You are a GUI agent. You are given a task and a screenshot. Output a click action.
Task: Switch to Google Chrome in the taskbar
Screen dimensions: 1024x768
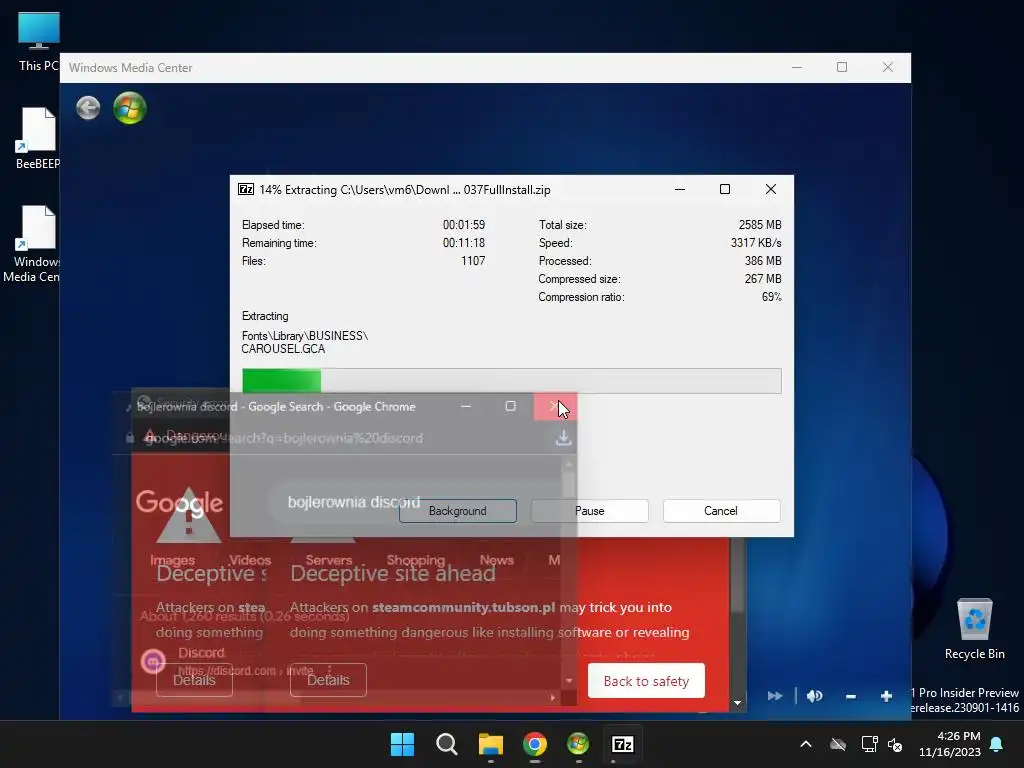pos(535,744)
